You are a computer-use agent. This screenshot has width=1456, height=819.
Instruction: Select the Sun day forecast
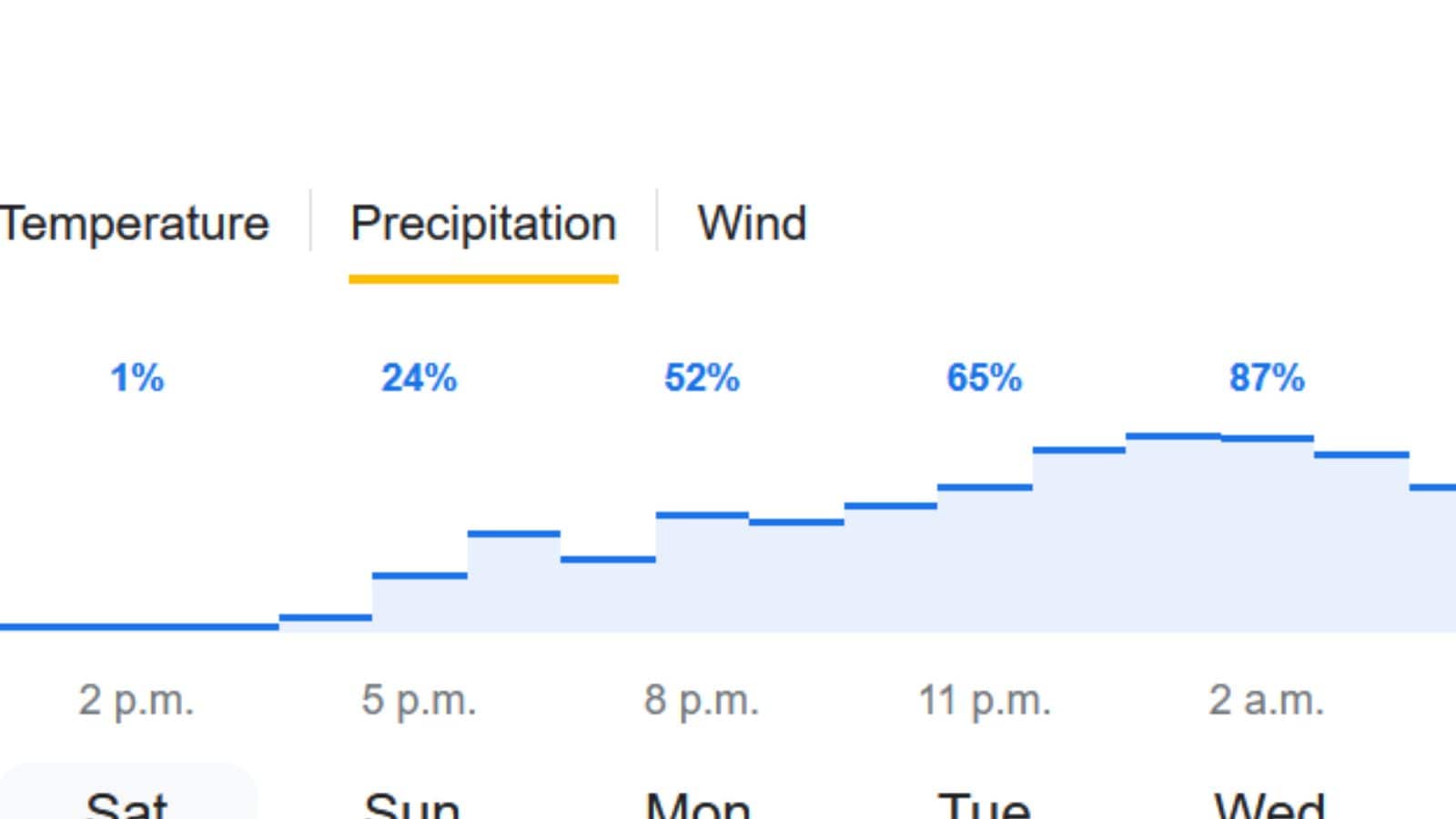(x=411, y=803)
